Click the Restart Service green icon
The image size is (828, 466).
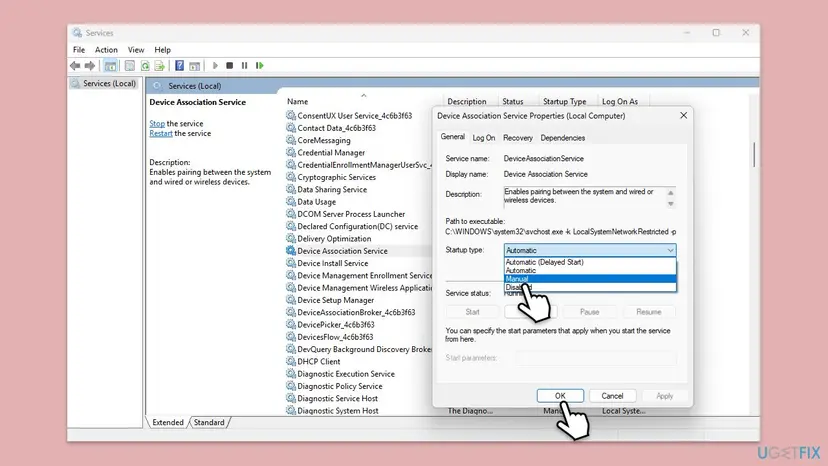[x=259, y=66]
